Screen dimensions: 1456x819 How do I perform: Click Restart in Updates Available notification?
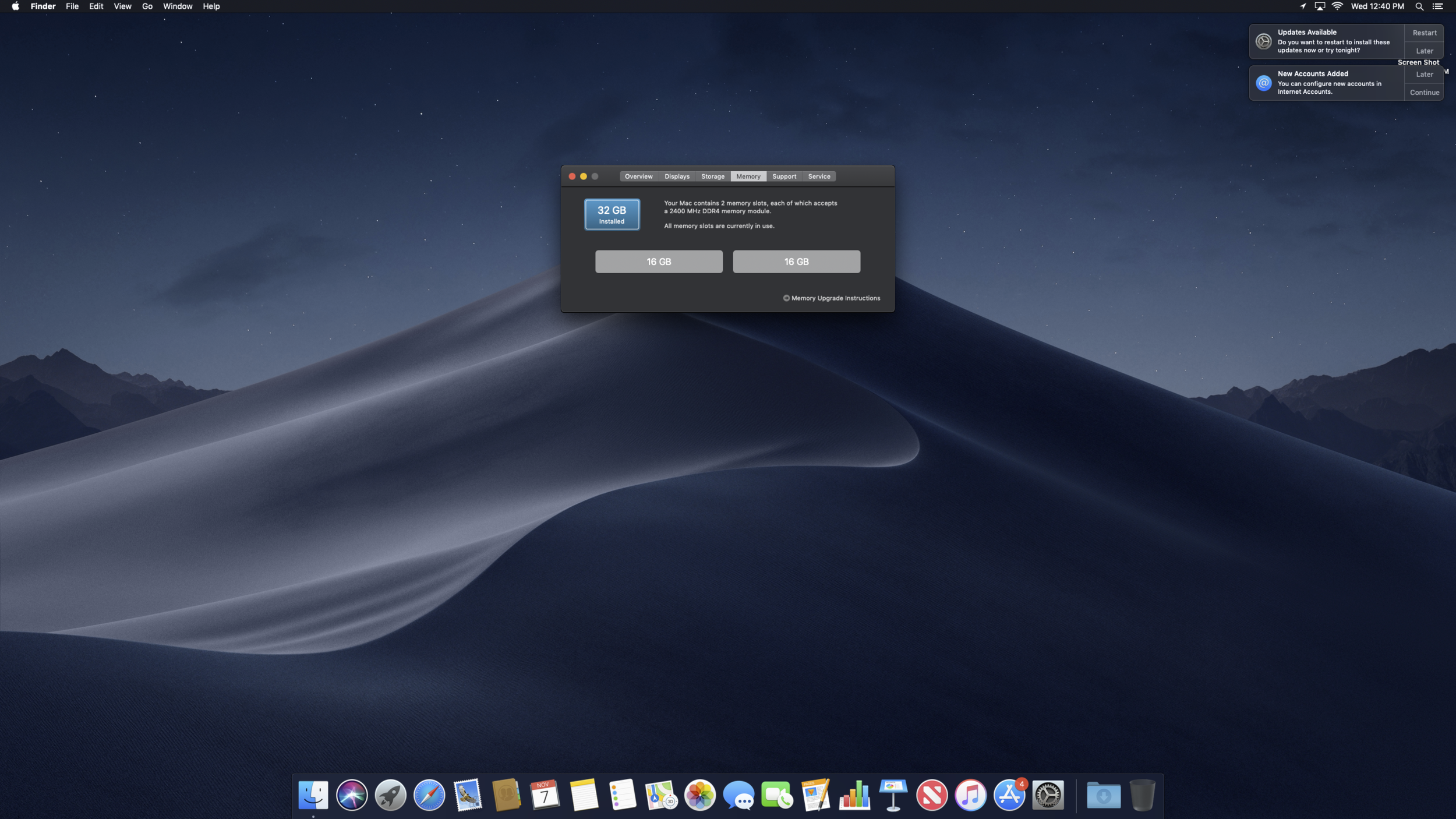(x=1424, y=33)
